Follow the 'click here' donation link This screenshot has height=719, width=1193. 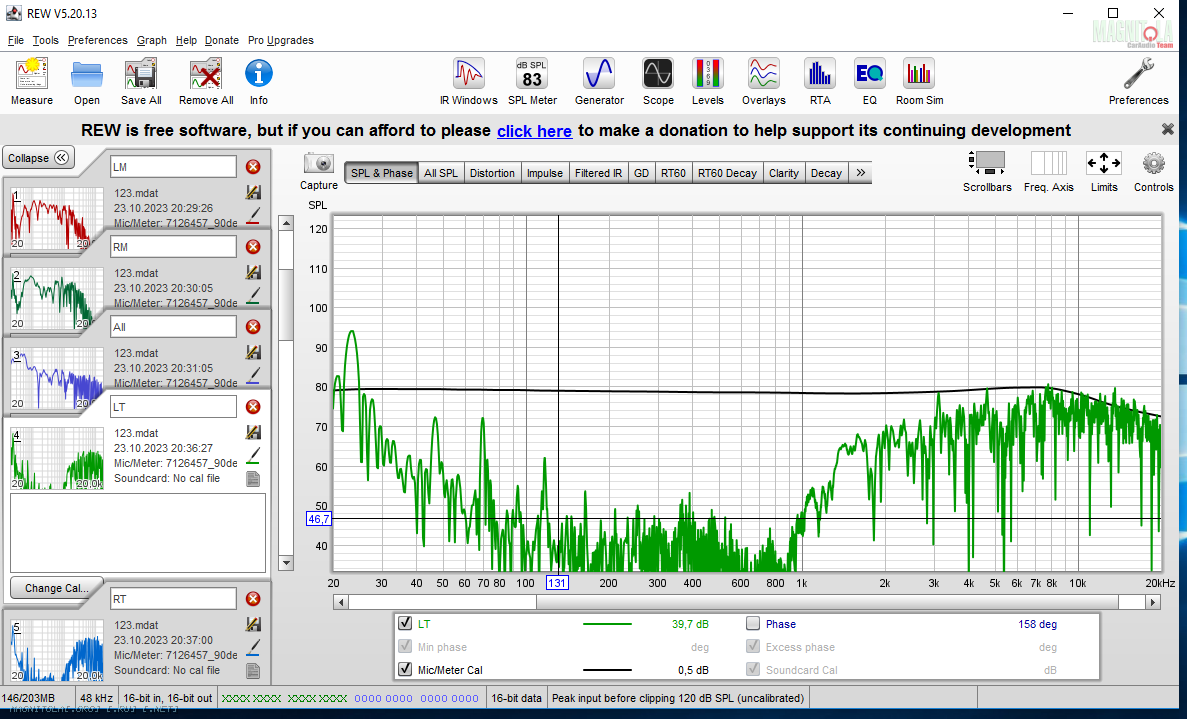pos(534,131)
